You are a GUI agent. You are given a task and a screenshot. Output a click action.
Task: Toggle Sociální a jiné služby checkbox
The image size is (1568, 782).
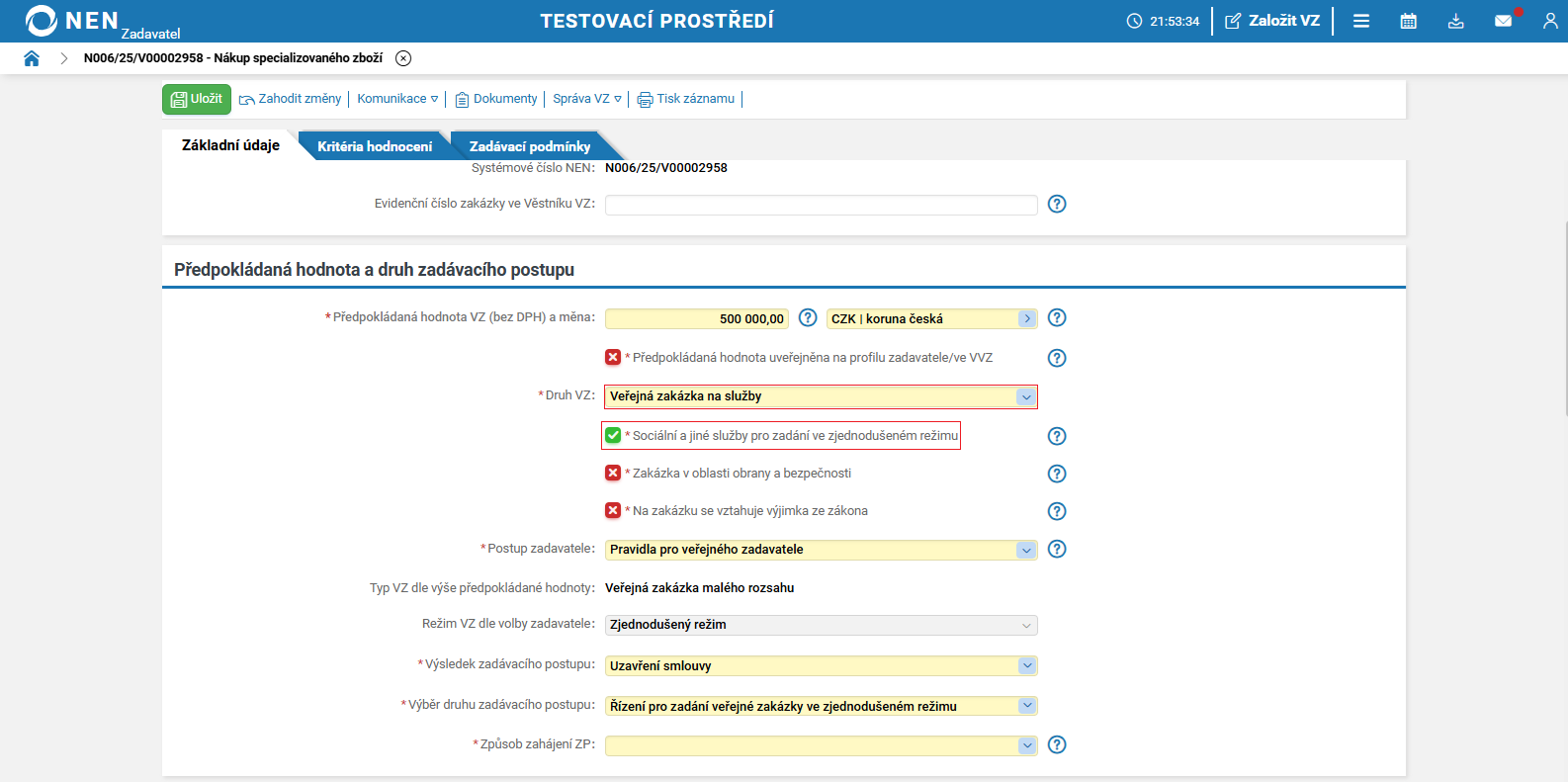tap(613, 435)
